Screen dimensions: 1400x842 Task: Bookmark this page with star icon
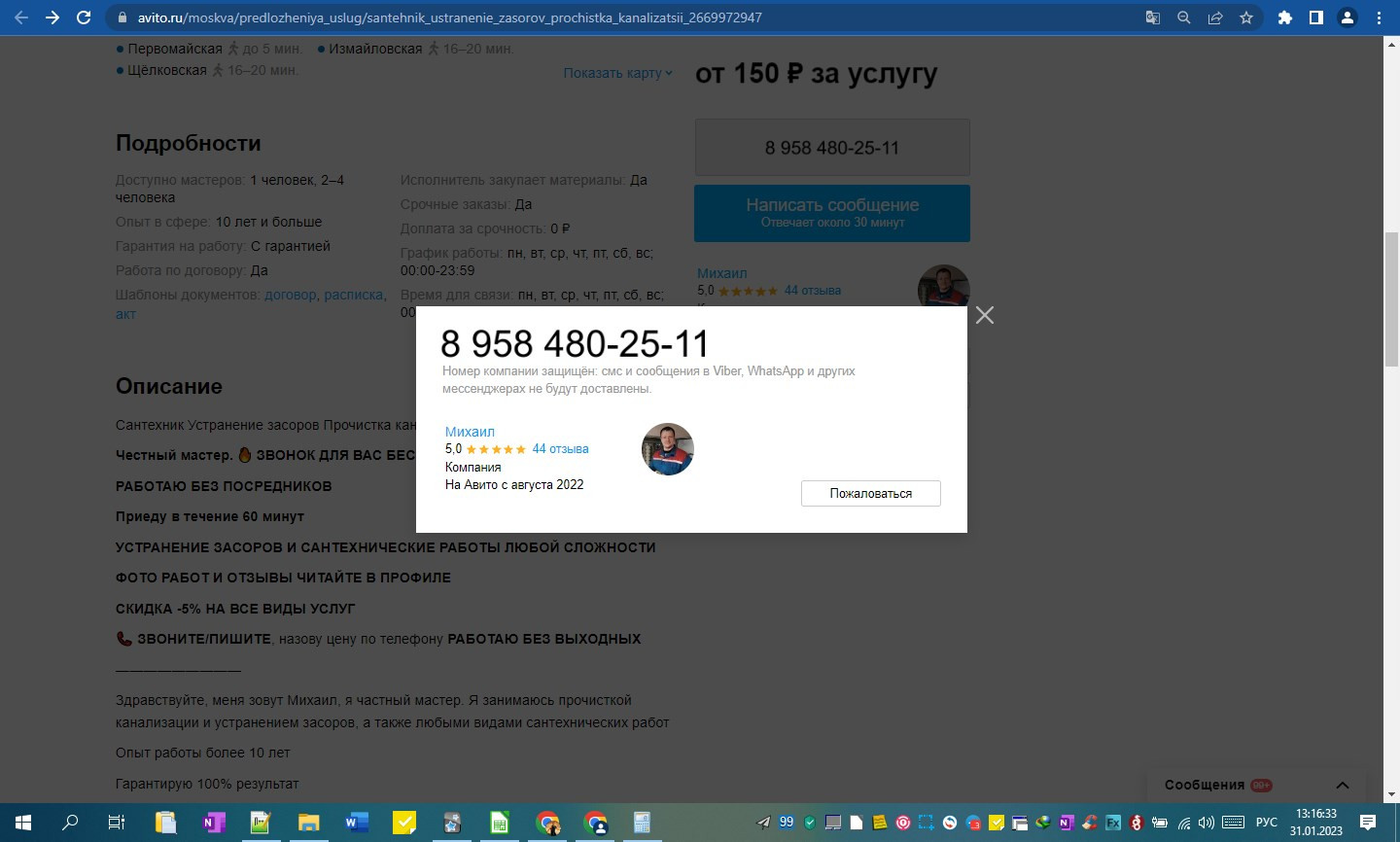pyautogui.click(x=1246, y=18)
